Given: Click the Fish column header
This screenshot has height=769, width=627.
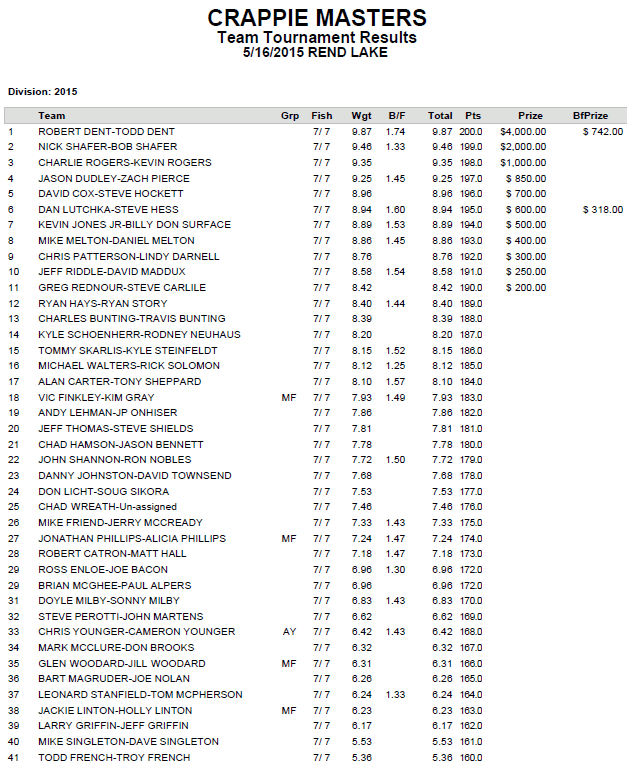Looking at the screenshot, I should [x=322, y=116].
